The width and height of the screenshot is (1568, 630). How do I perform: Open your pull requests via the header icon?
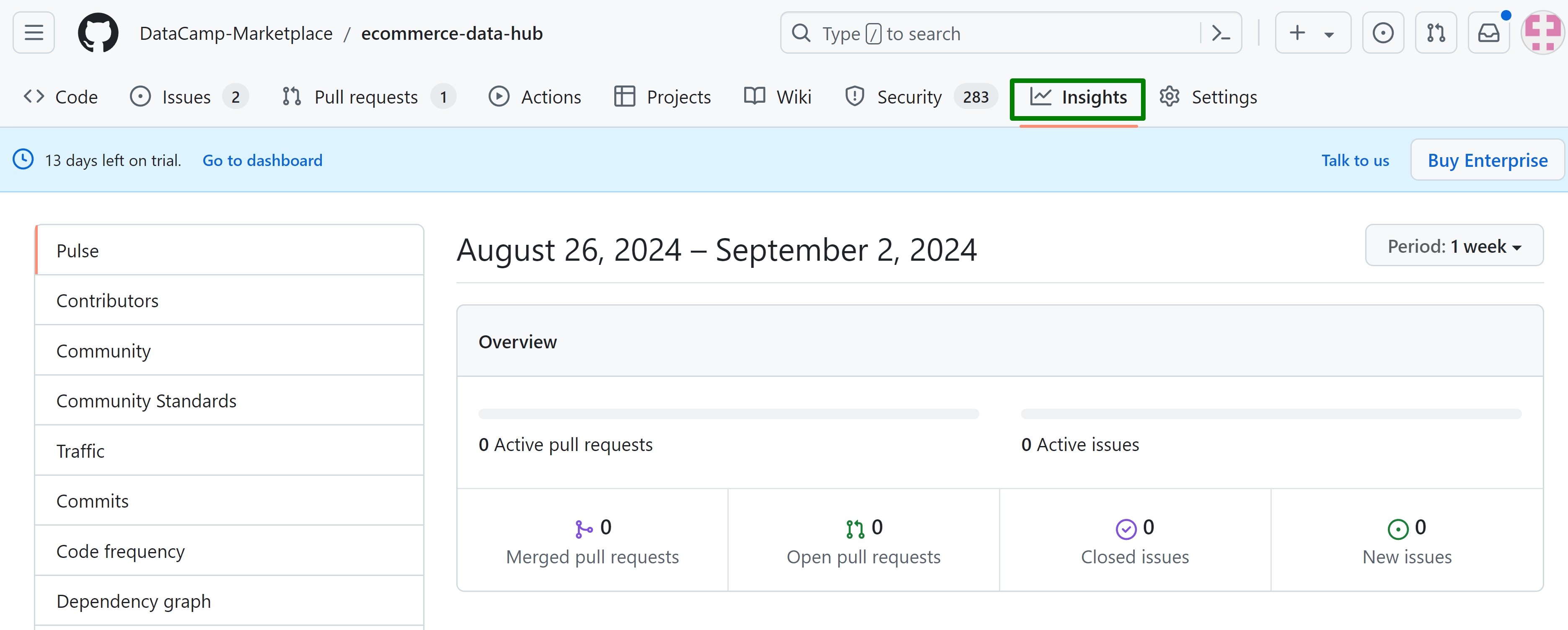click(1436, 33)
